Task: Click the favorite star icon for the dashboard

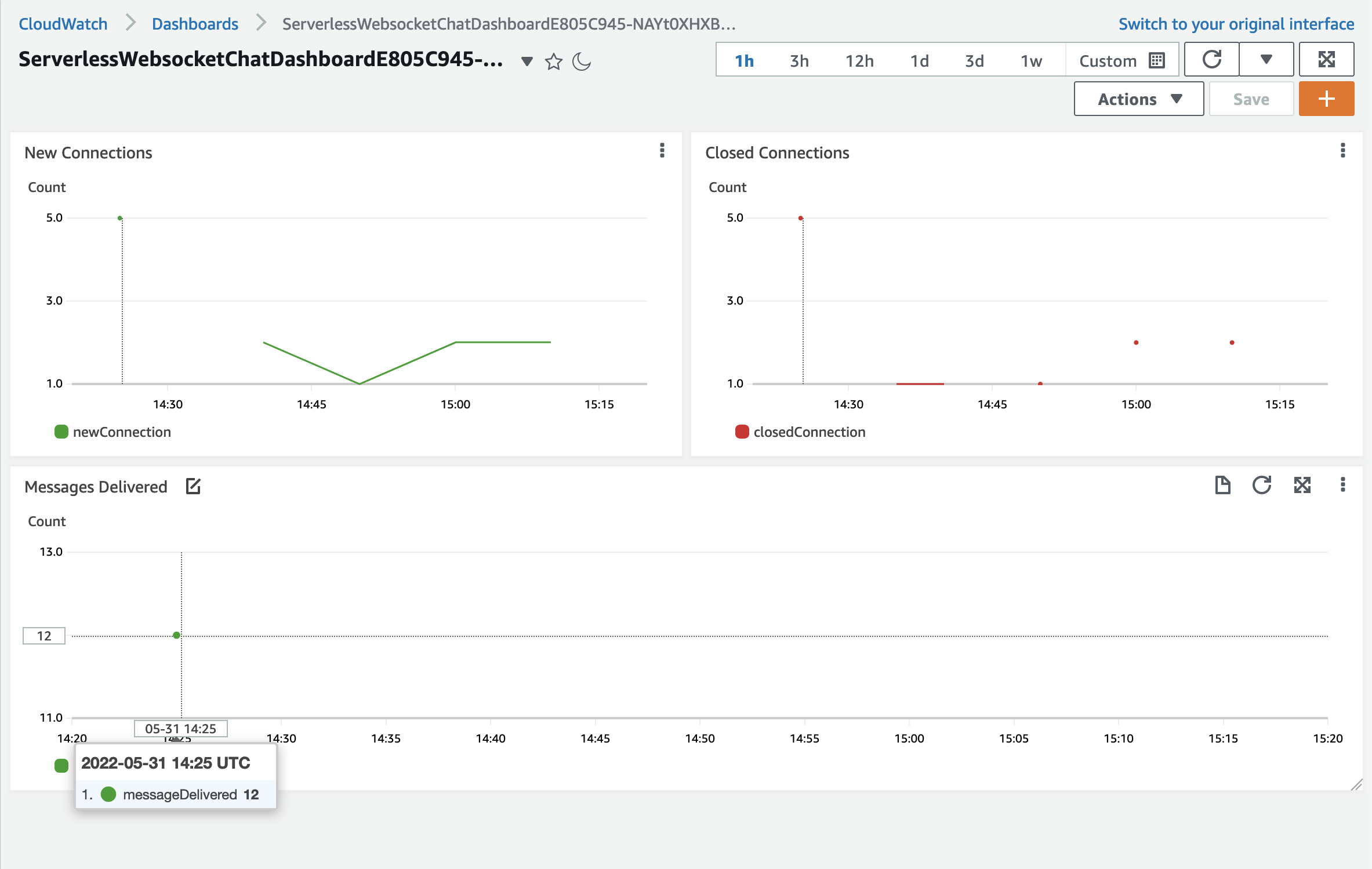Action: pyautogui.click(x=554, y=61)
